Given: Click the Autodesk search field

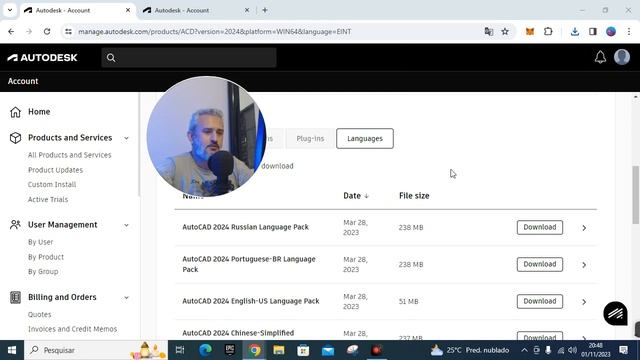Looking at the screenshot, I should pos(189,58).
